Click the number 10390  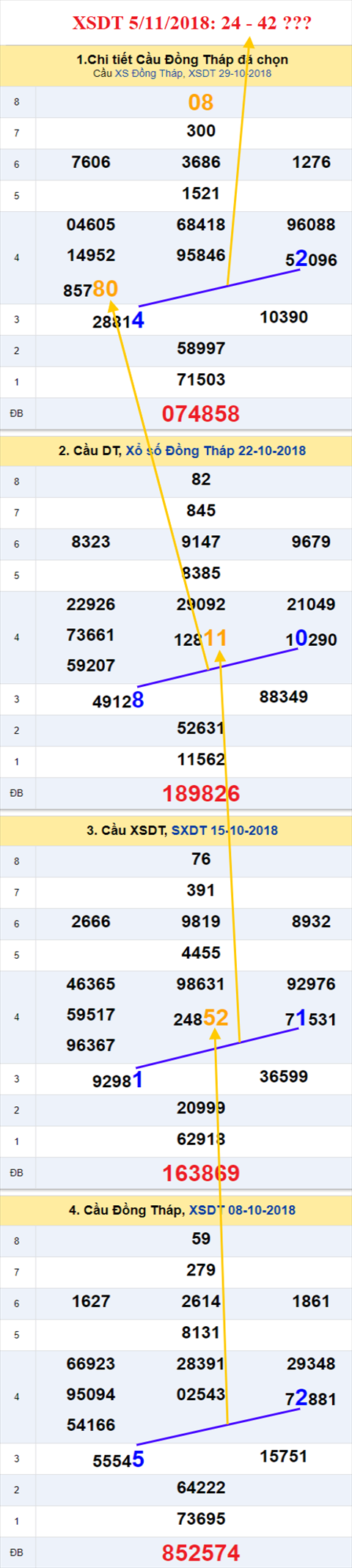284,317
